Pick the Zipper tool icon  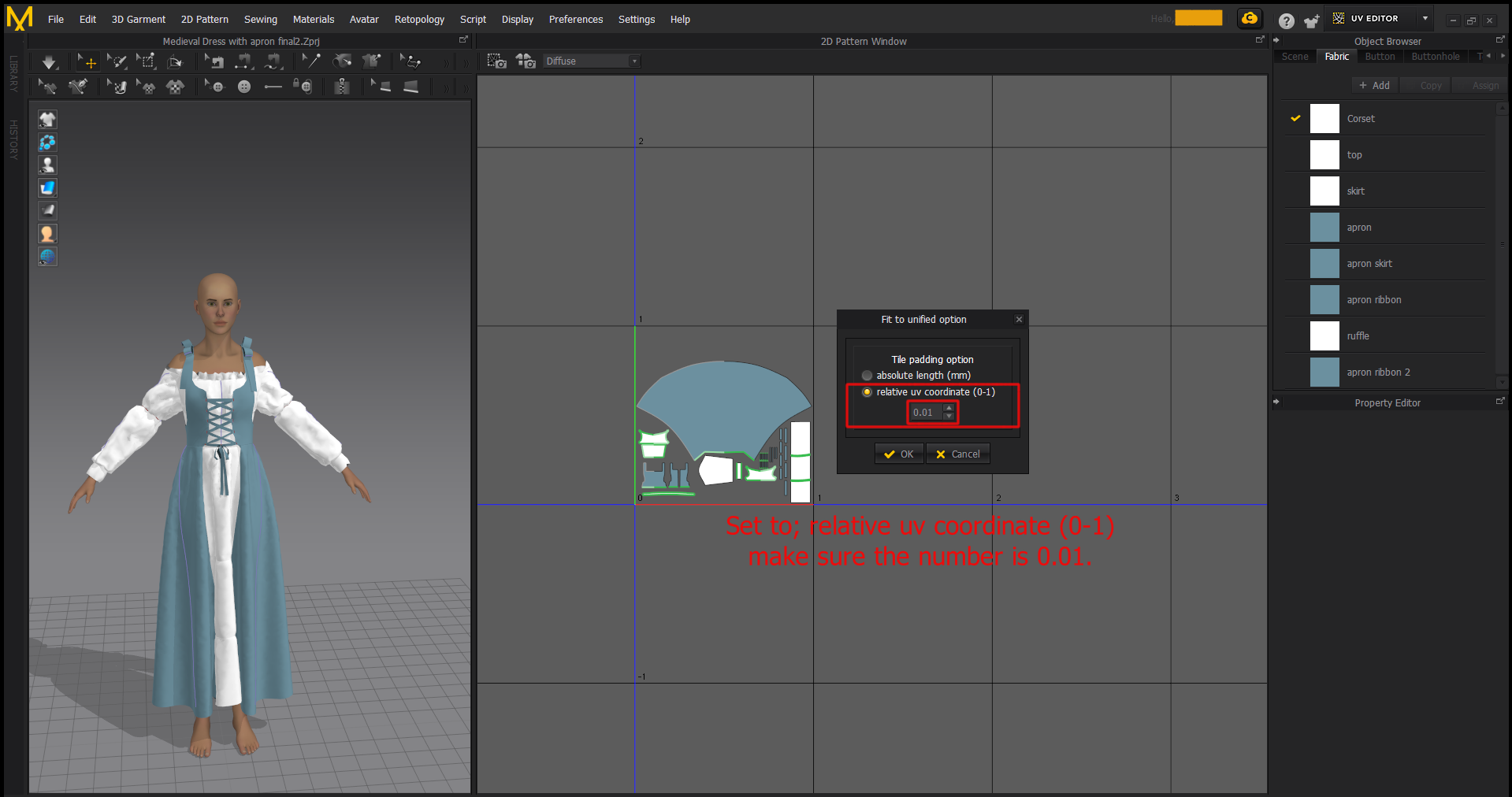[x=341, y=87]
